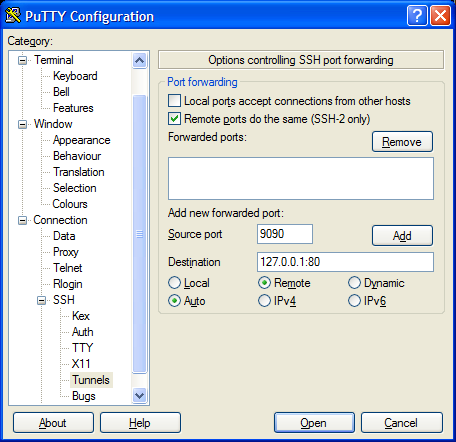
Task: Collapse the Terminal tree node
Action: click(x=22, y=60)
